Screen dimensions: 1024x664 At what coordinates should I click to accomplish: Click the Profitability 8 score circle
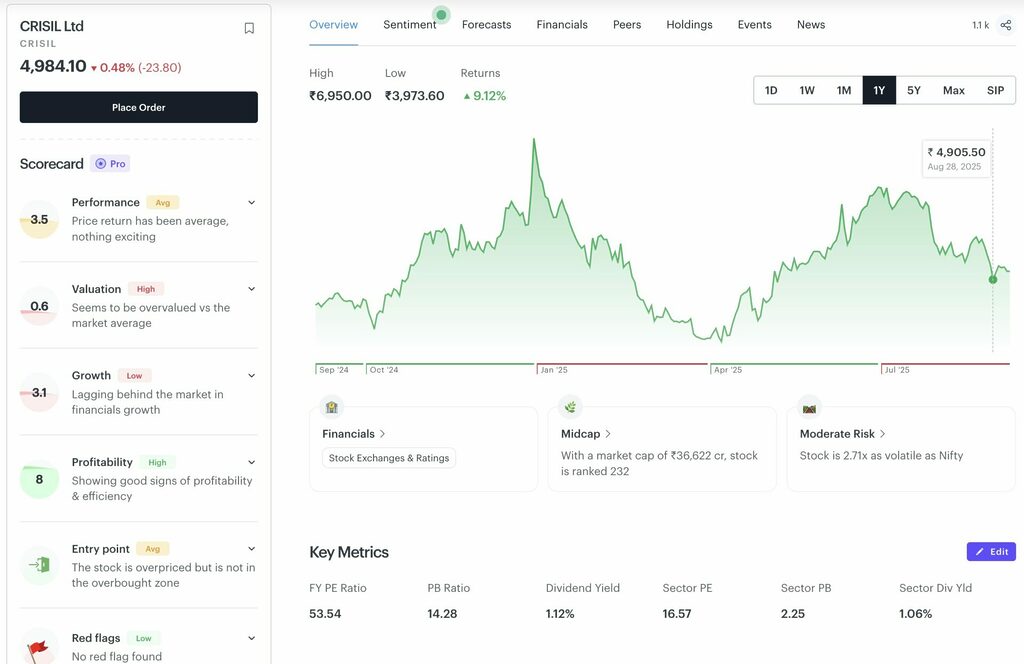(x=39, y=479)
